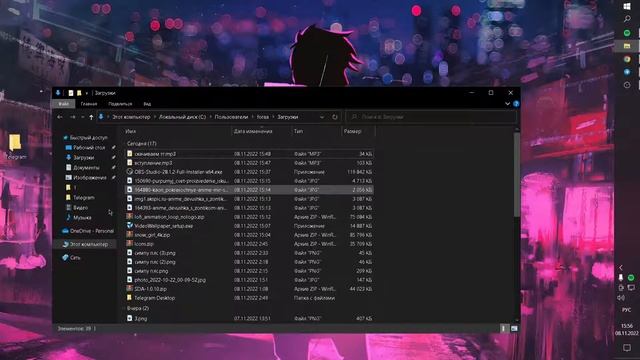Open address bar history dropdown
This screenshot has width=640, height=360.
pos(322,117)
